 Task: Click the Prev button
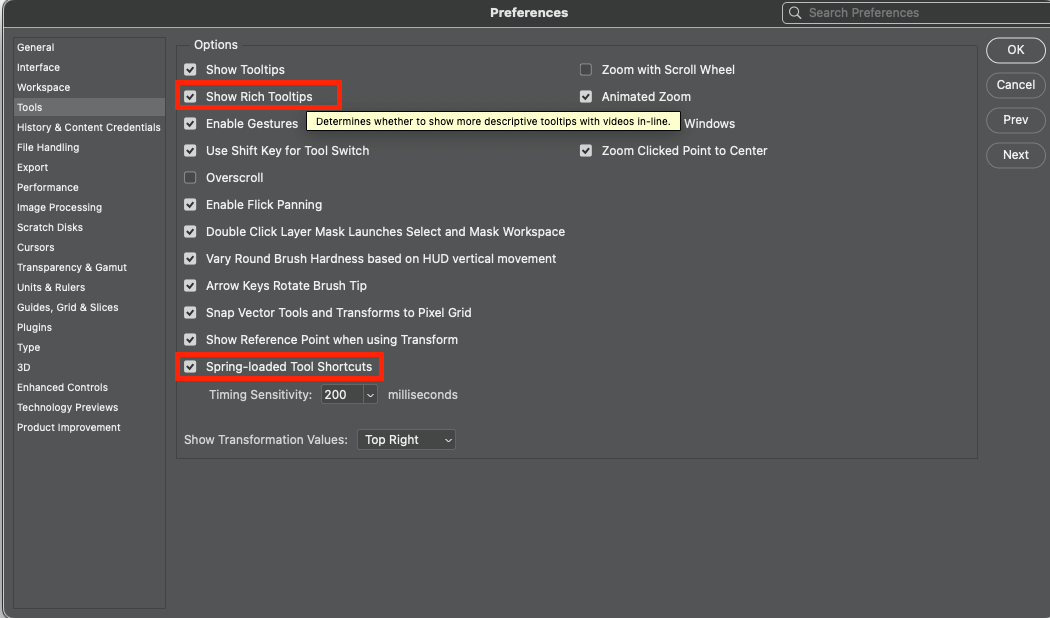1015,120
